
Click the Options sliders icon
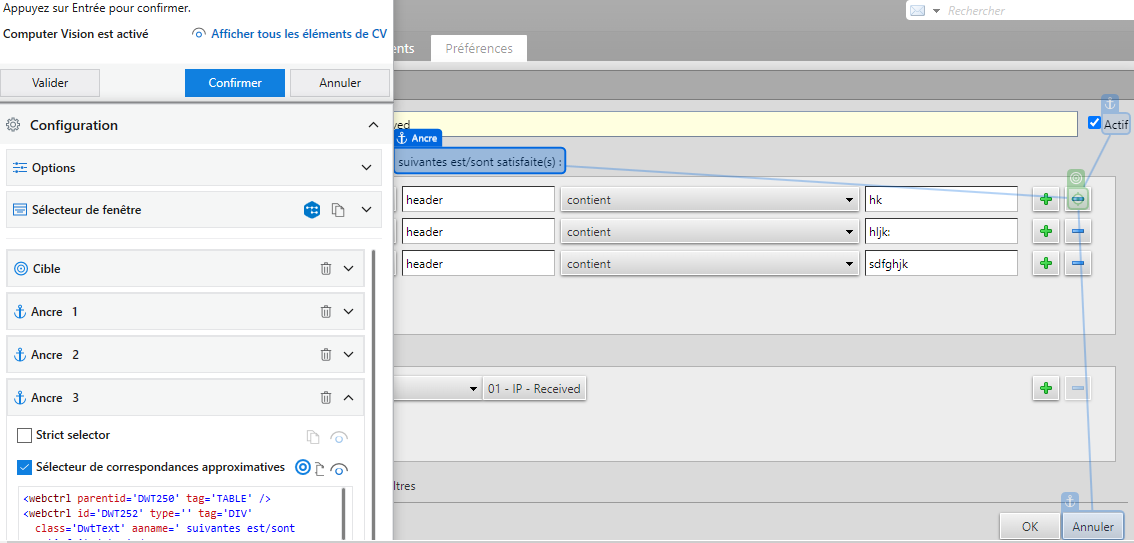[x=20, y=167]
